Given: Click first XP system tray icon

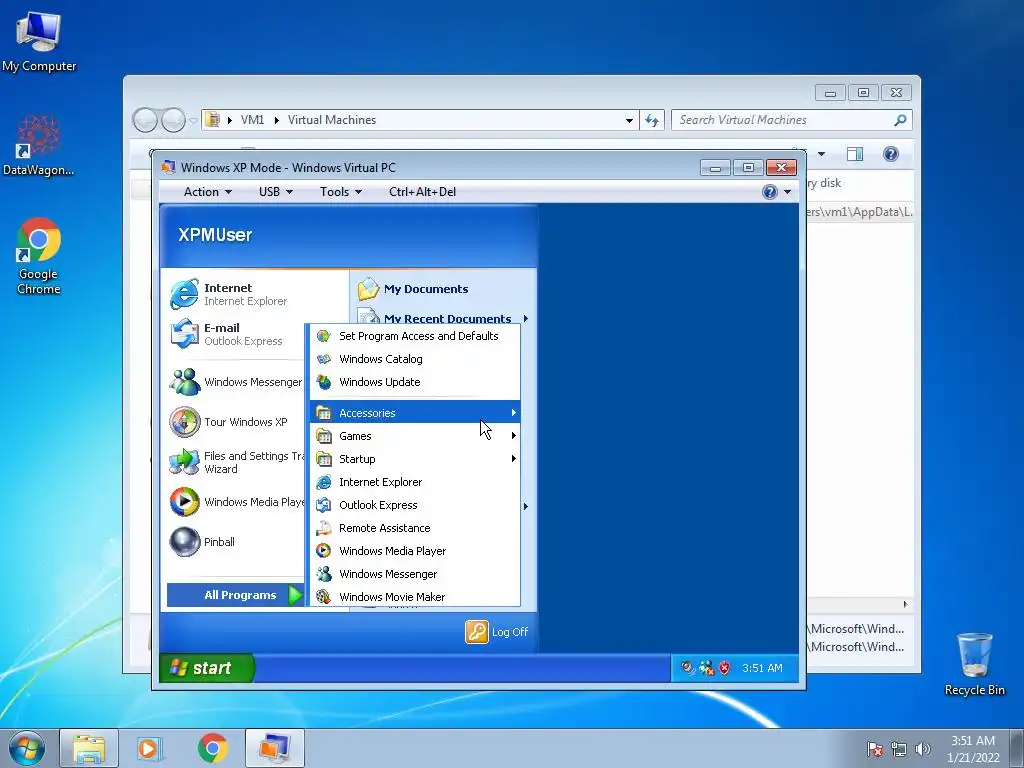Looking at the screenshot, I should point(687,667).
